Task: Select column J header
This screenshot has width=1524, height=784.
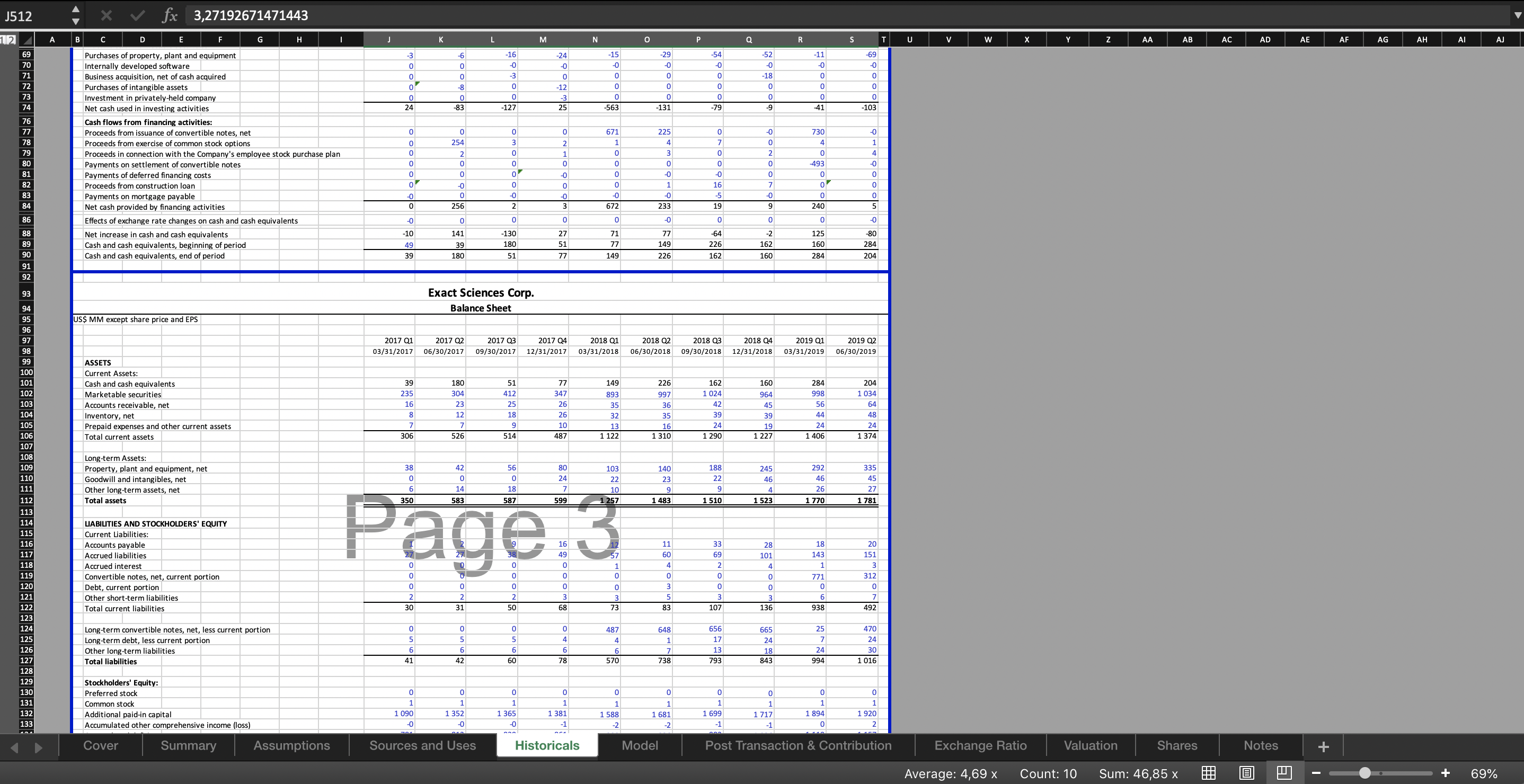Action: pyautogui.click(x=389, y=40)
